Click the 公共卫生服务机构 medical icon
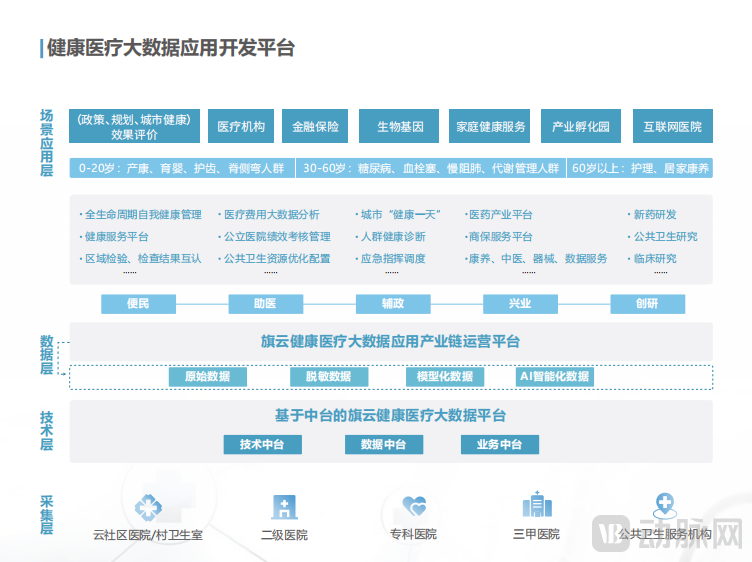 pyautogui.click(x=665, y=506)
